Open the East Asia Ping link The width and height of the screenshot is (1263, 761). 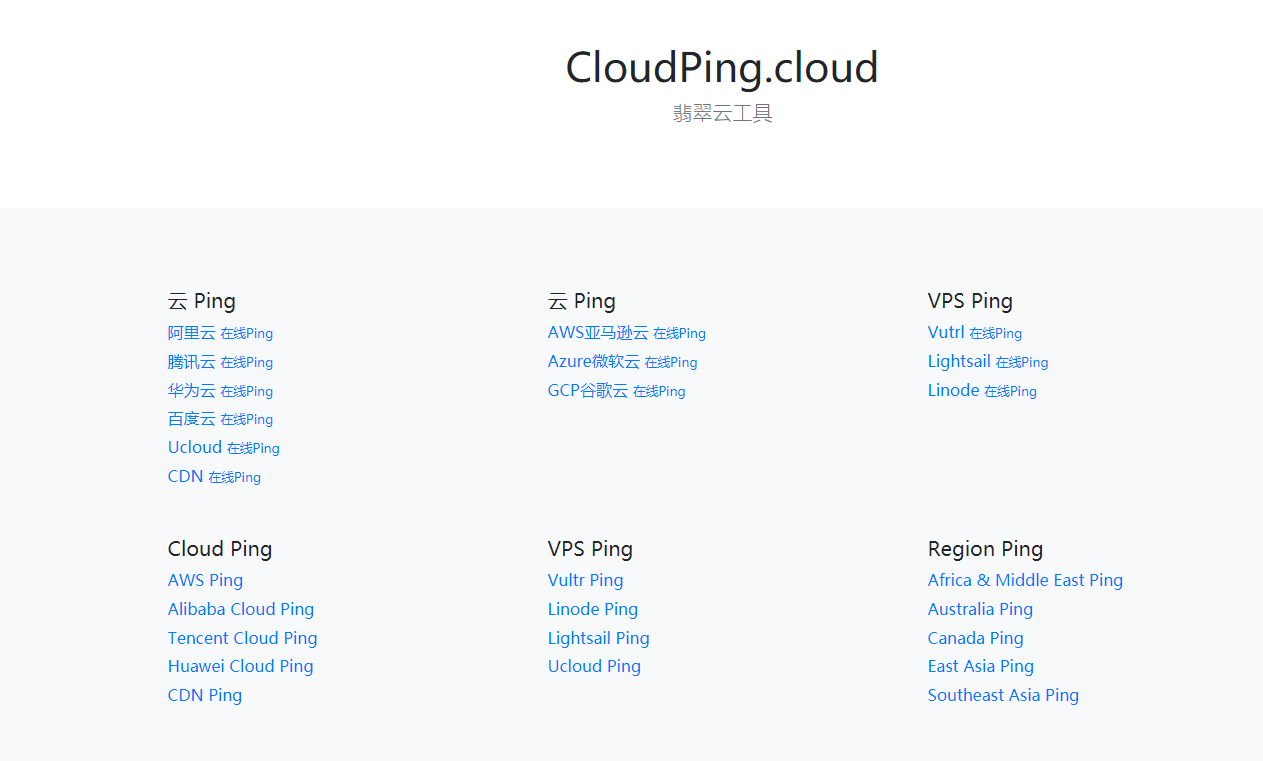(980, 666)
